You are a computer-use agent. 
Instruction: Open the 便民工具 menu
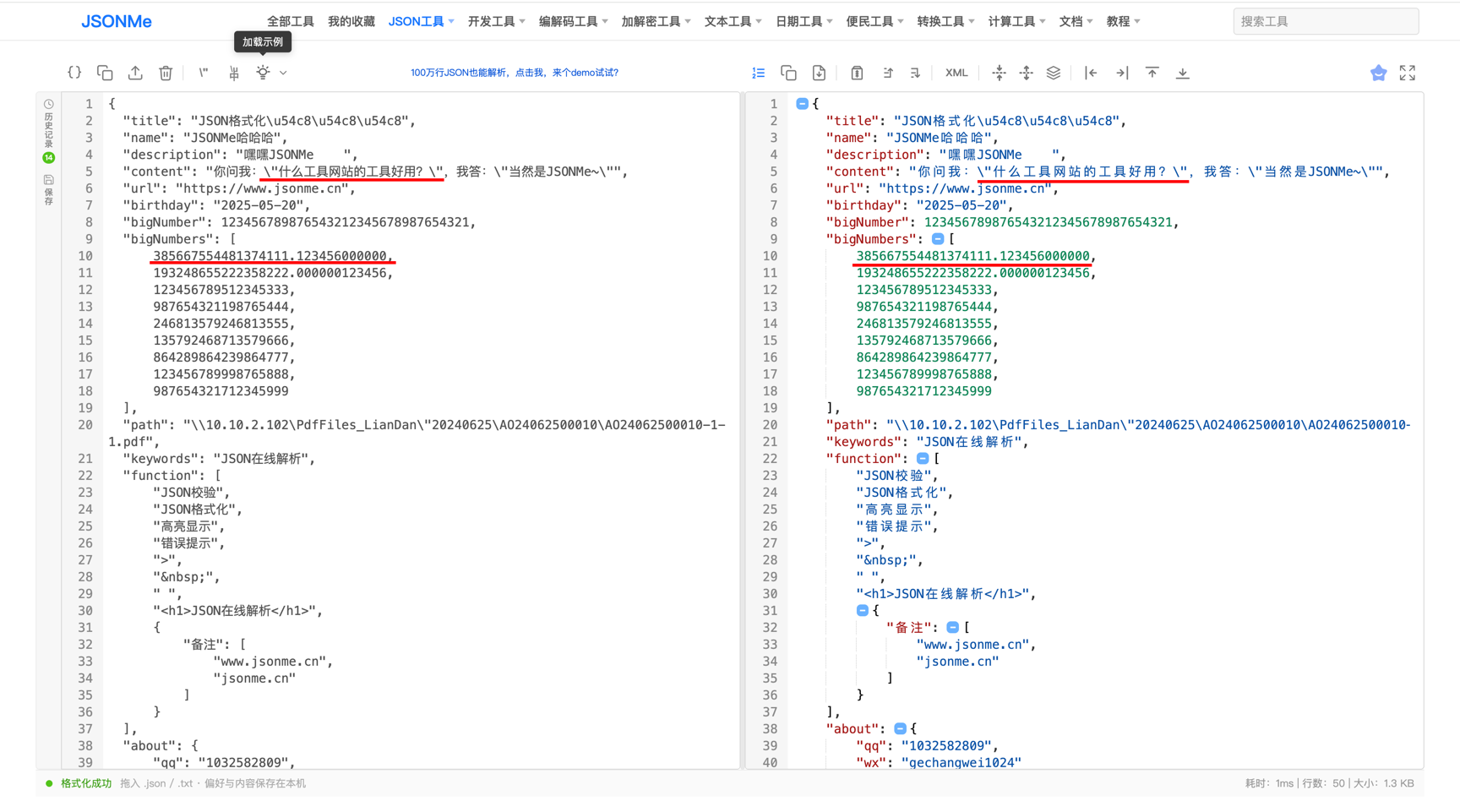tap(875, 21)
